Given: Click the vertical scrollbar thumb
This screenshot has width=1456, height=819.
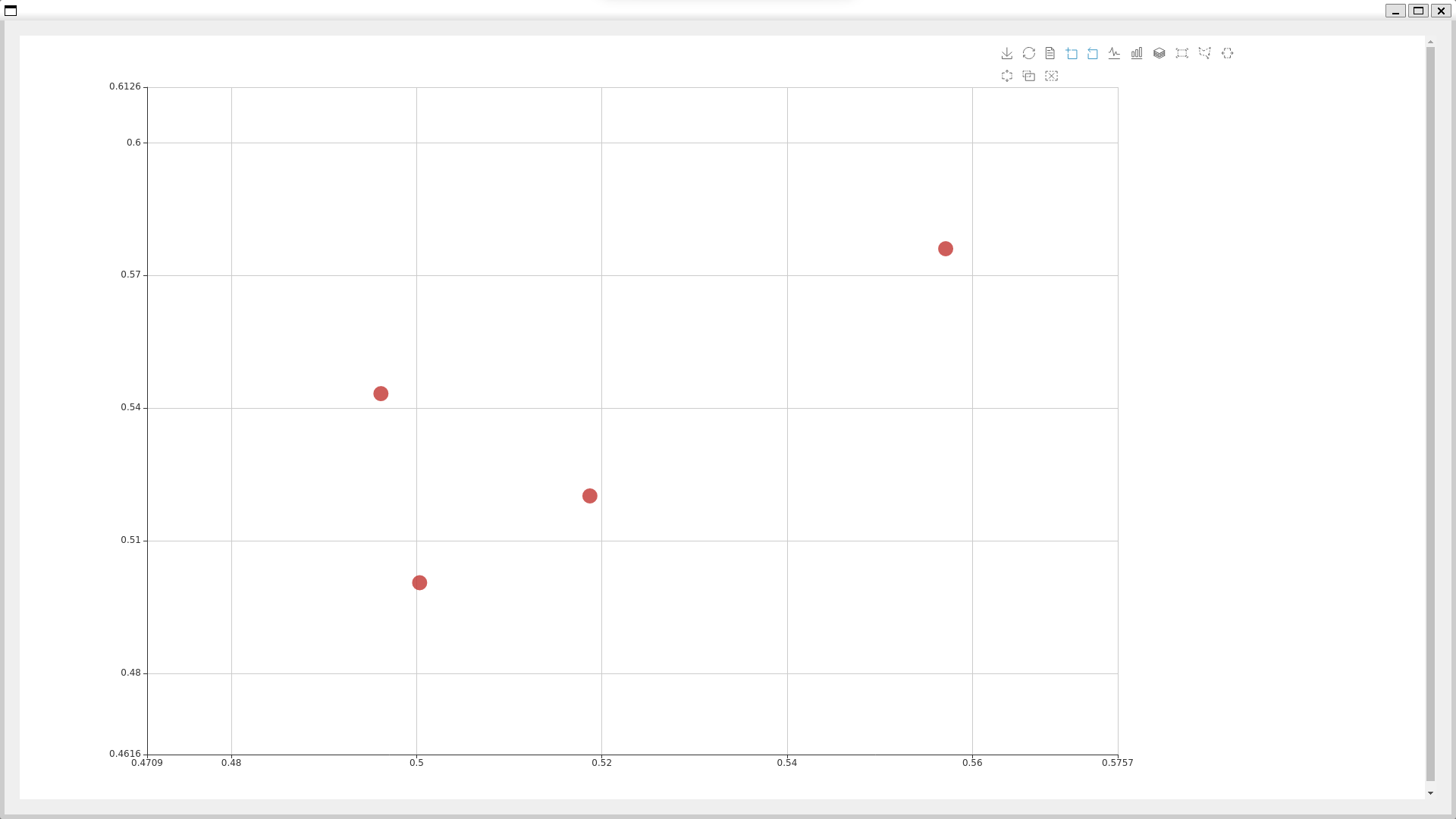Looking at the screenshot, I should tap(1430, 414).
